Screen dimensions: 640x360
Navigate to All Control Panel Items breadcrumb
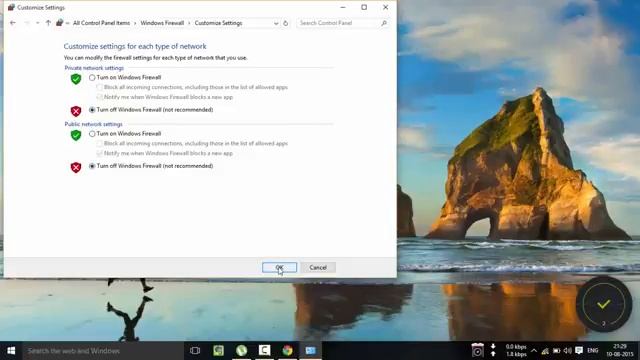click(101, 23)
